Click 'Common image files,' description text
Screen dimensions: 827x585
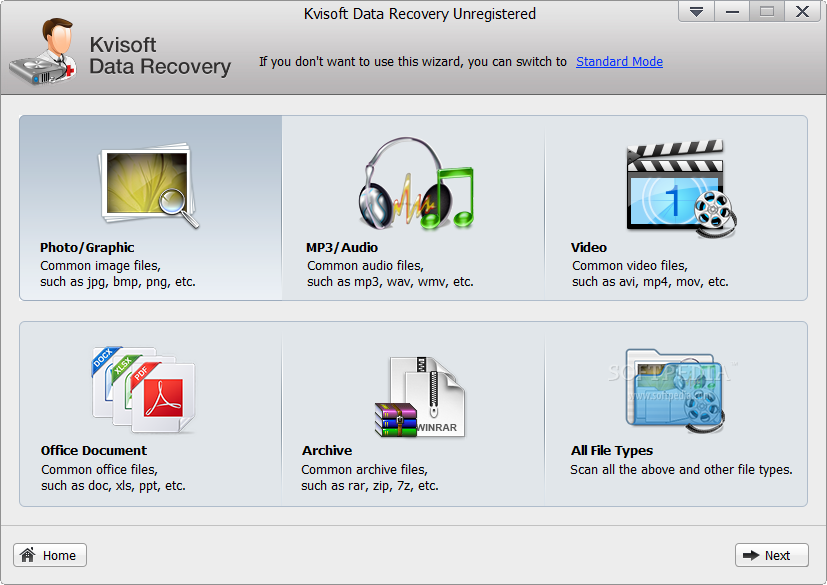(x=100, y=265)
